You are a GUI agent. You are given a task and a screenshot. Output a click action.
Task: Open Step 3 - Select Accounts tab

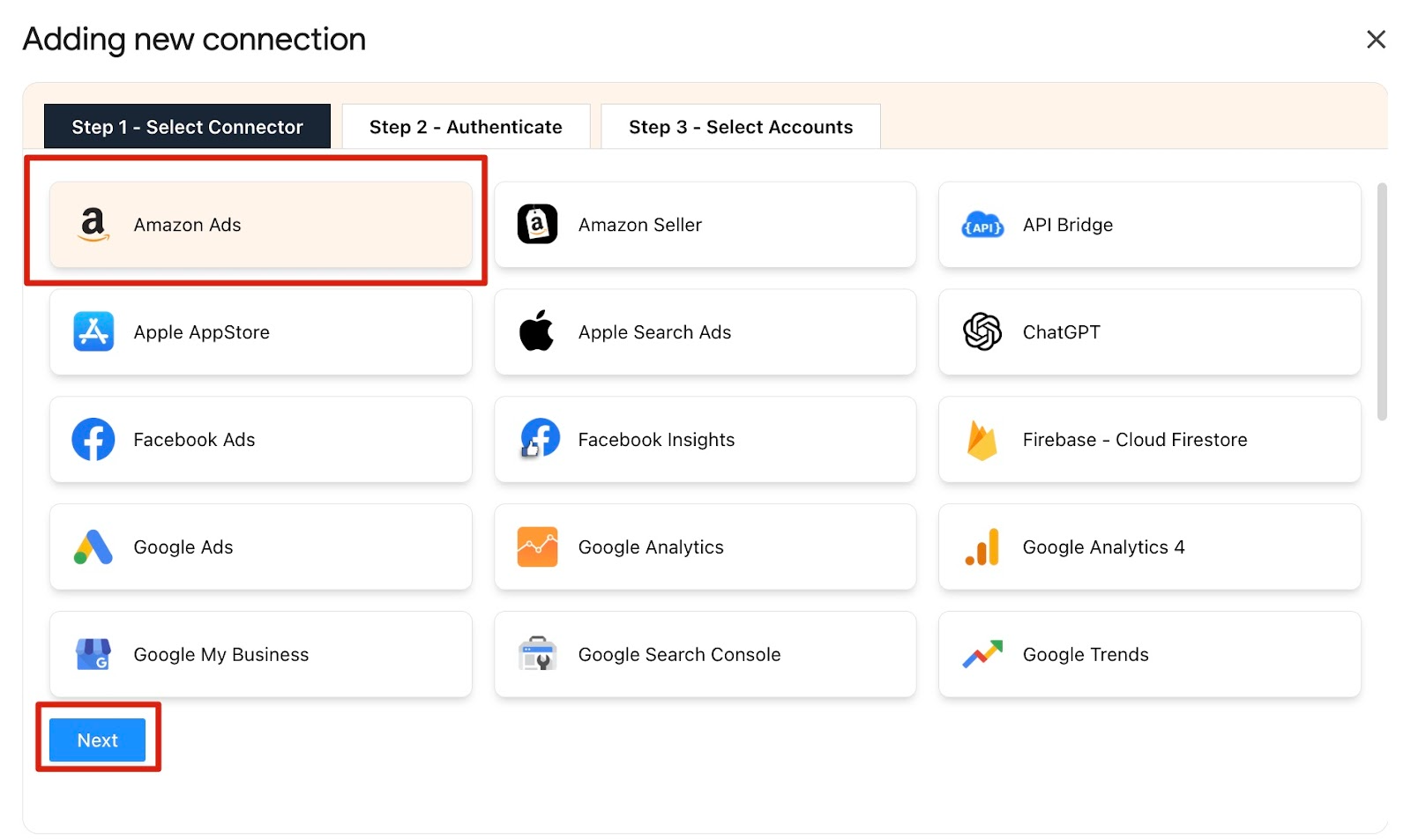click(x=740, y=127)
